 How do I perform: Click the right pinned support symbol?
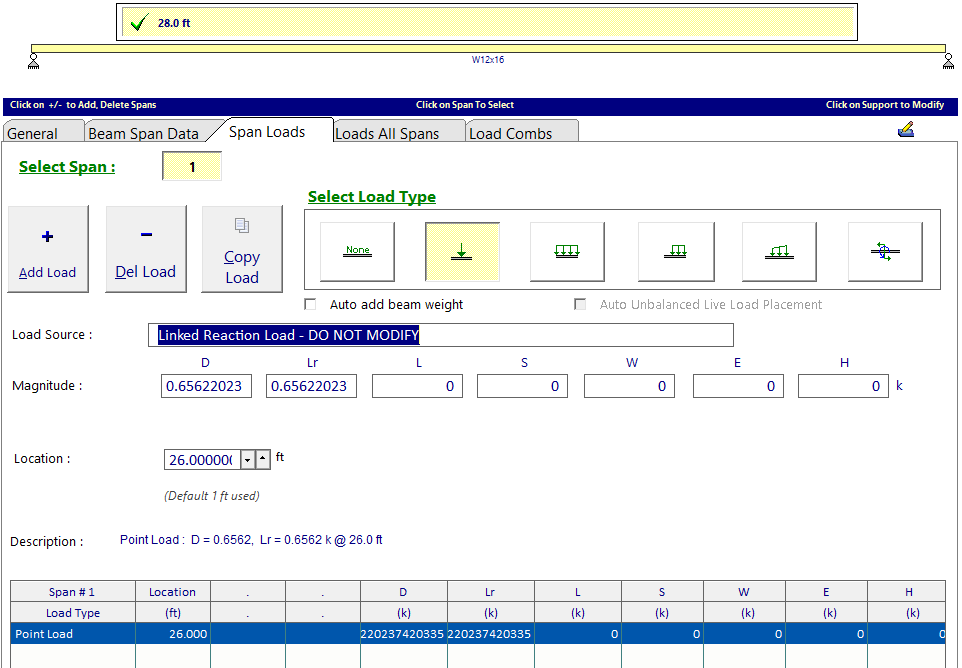pos(949,61)
